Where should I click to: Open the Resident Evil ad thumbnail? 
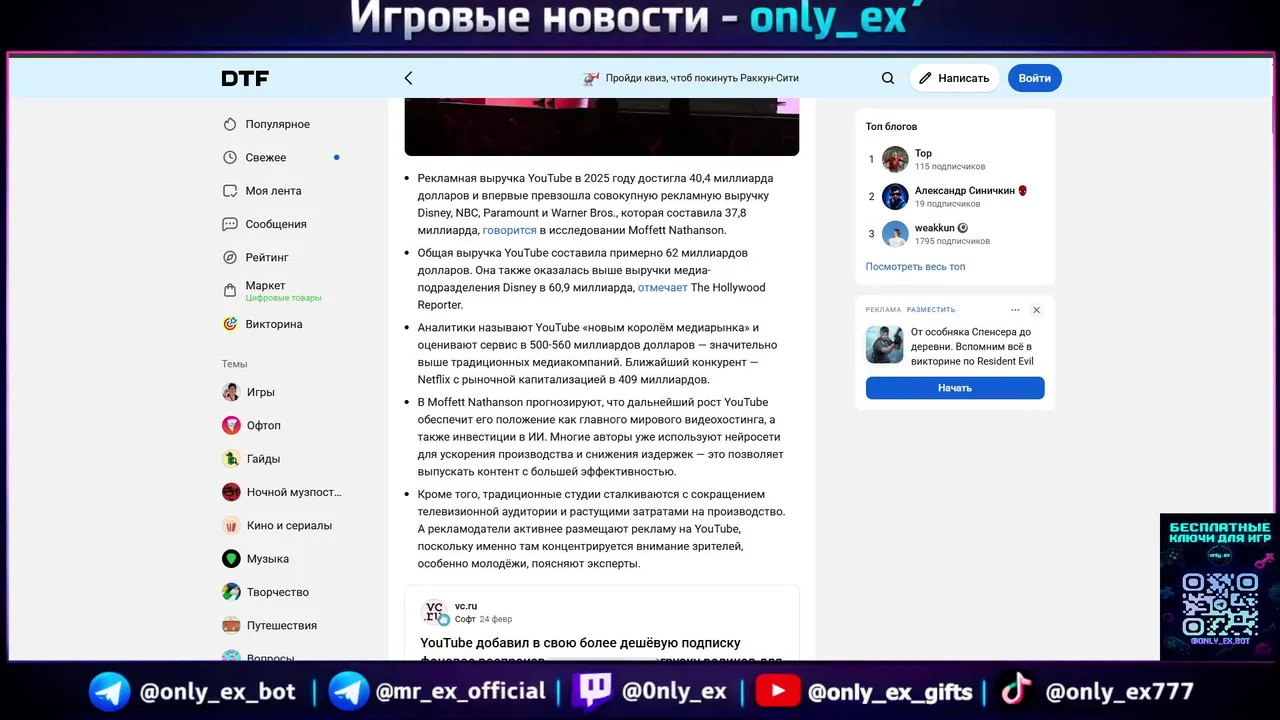click(884, 345)
